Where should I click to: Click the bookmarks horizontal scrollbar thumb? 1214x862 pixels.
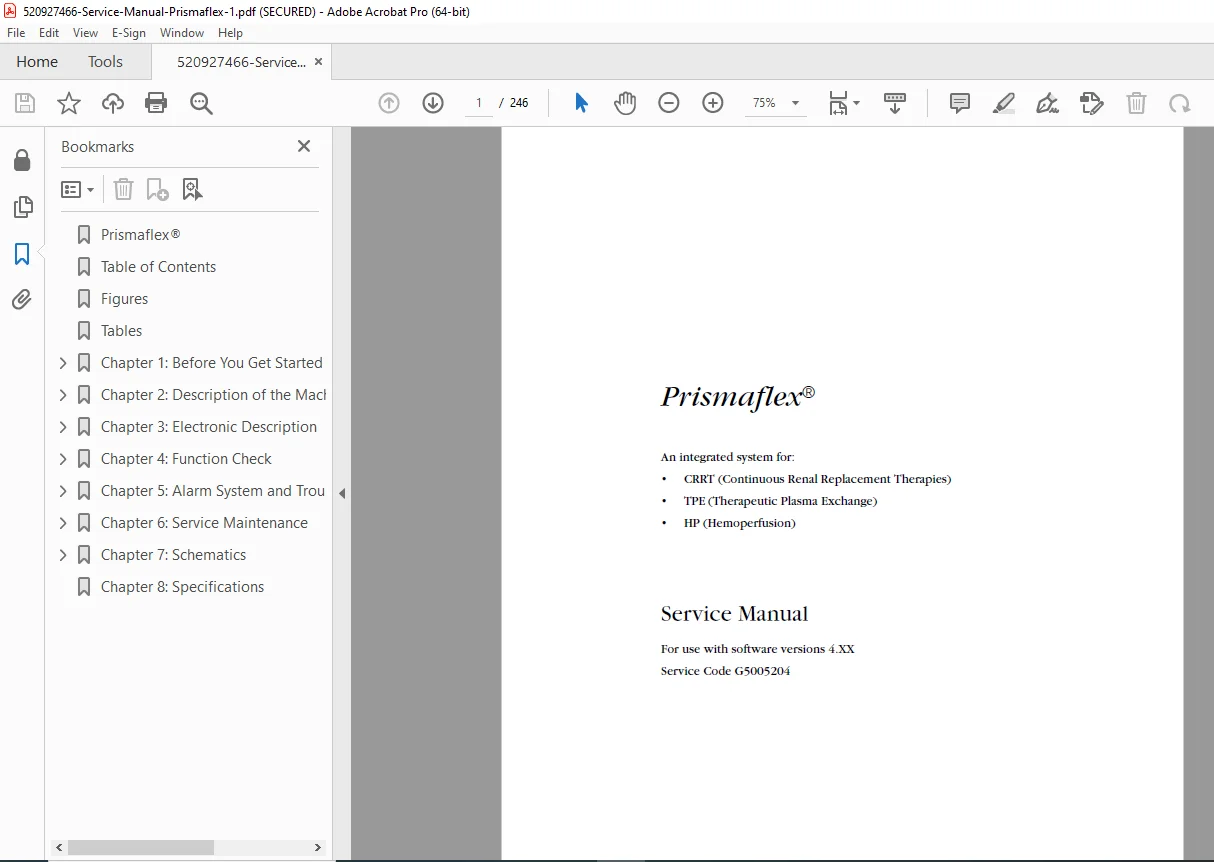click(141, 847)
